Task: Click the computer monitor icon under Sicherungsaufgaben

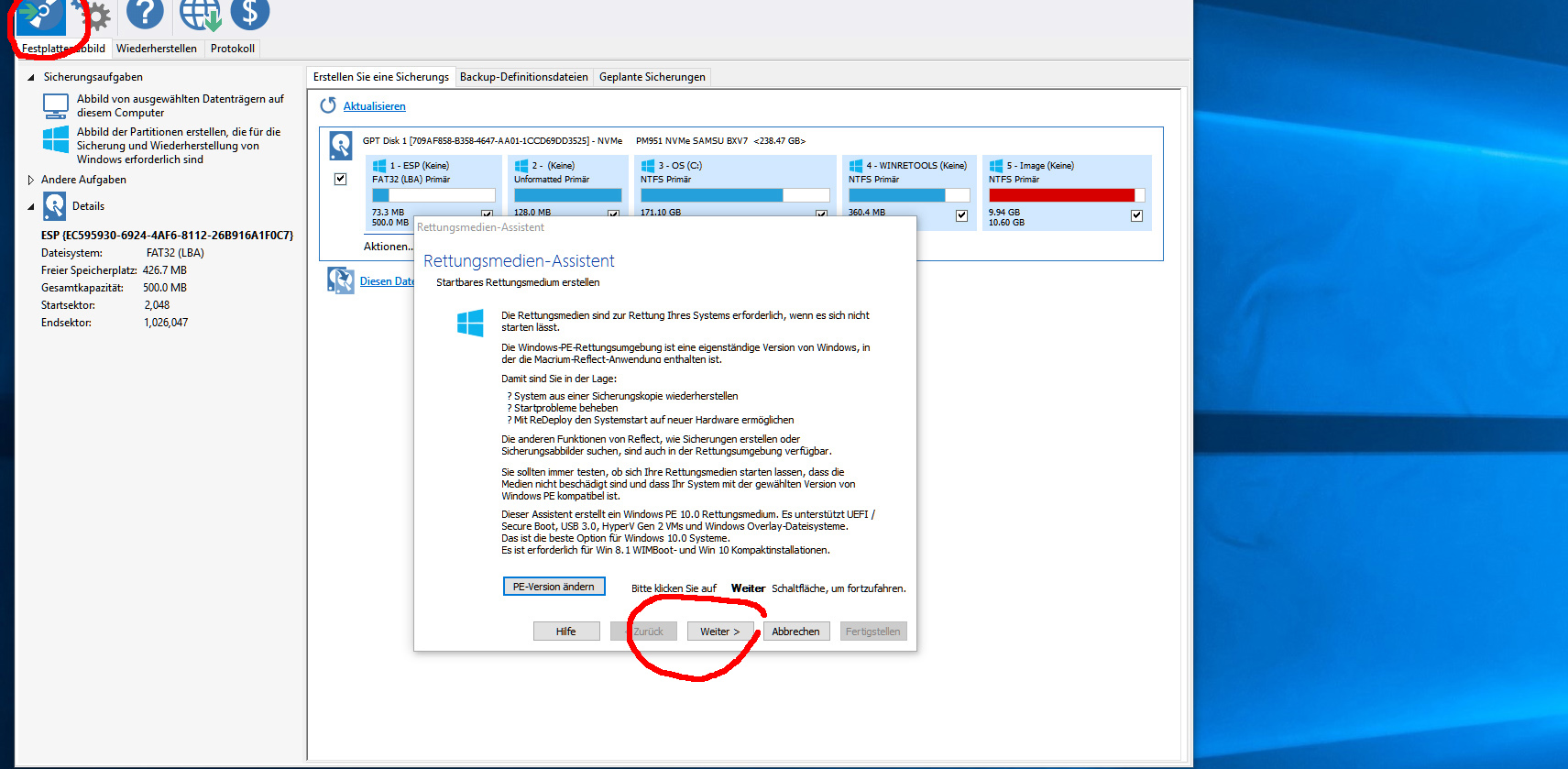Action: point(56,106)
